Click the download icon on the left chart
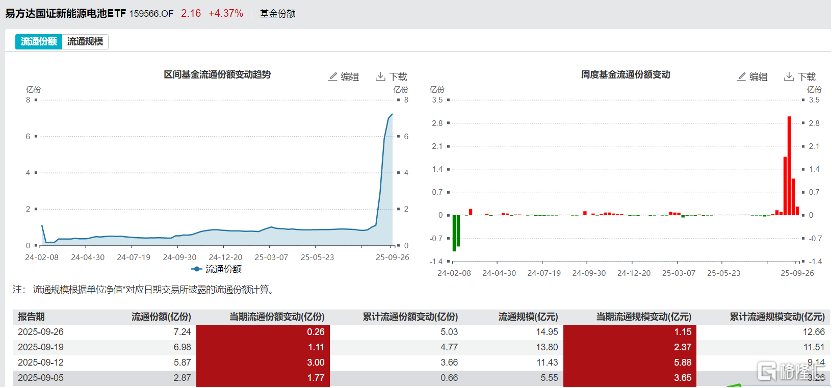Viewport: 832px width, 388px height. coord(380,77)
